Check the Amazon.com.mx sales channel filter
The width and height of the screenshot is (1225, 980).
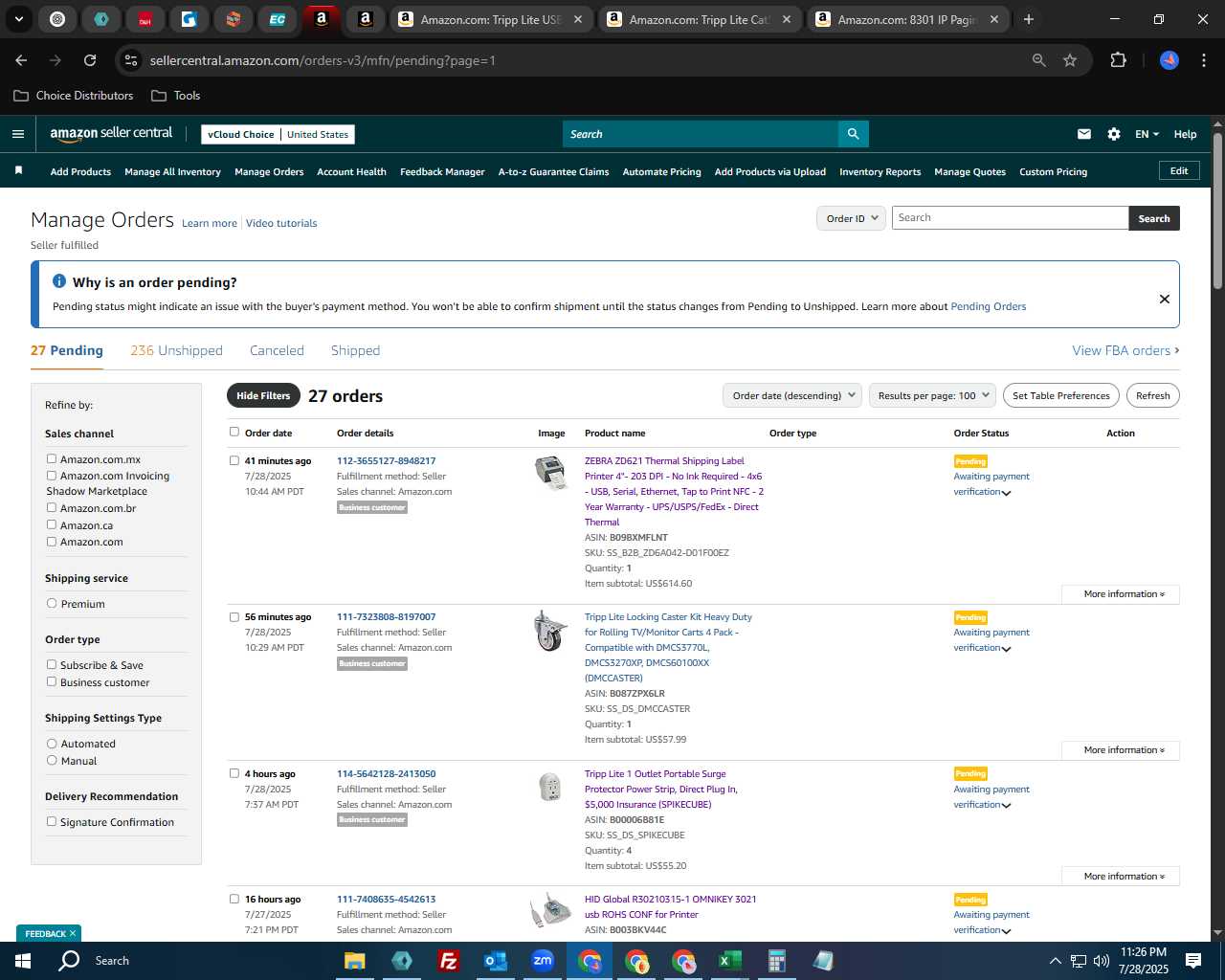[52, 458]
